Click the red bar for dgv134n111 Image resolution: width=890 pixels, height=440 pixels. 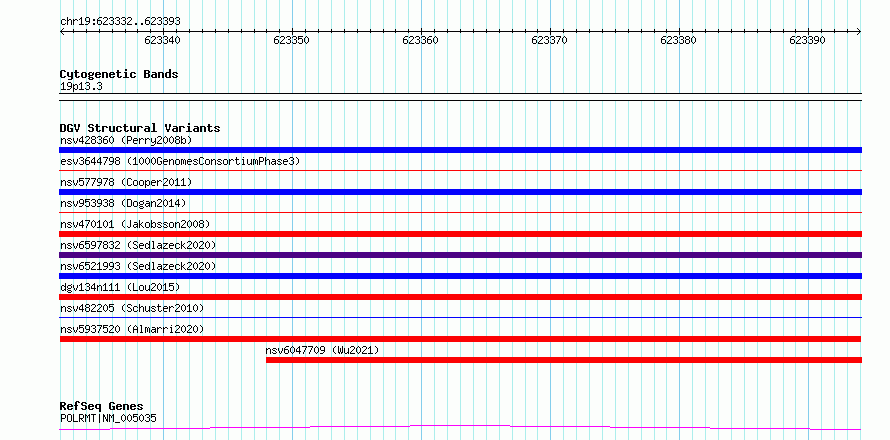point(460,297)
